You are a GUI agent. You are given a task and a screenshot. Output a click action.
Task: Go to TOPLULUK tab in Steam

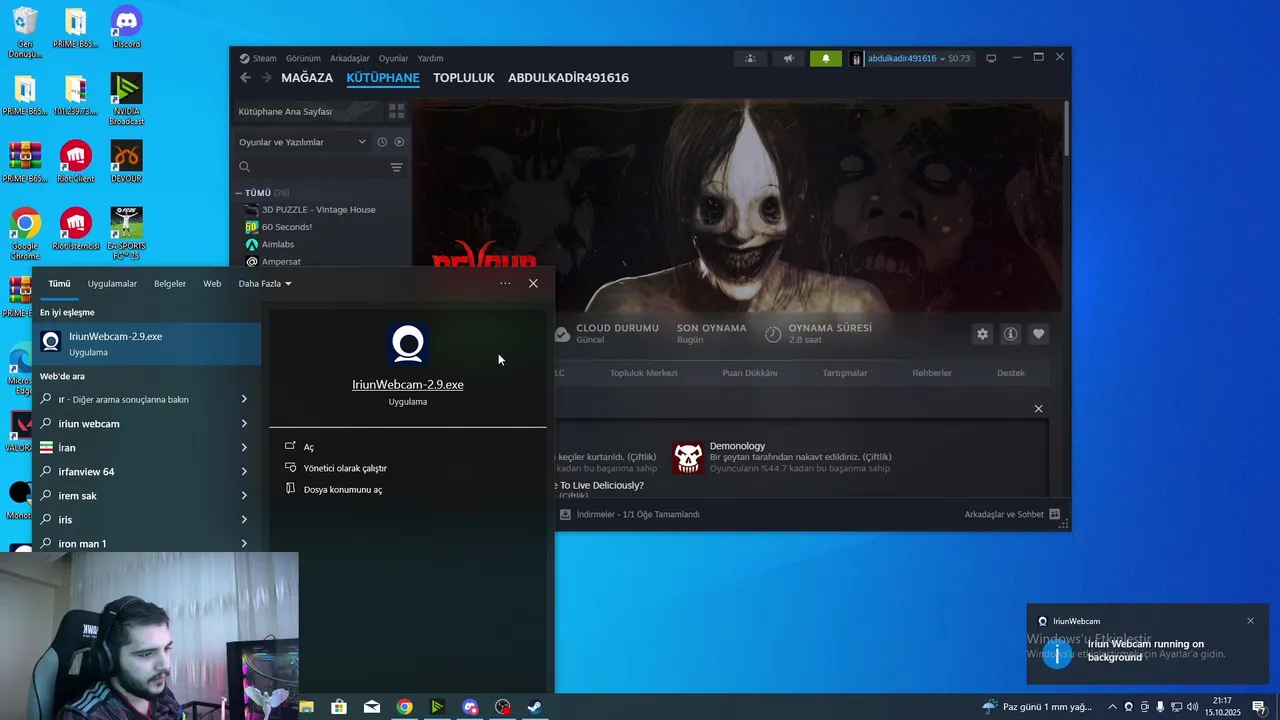[x=464, y=78]
